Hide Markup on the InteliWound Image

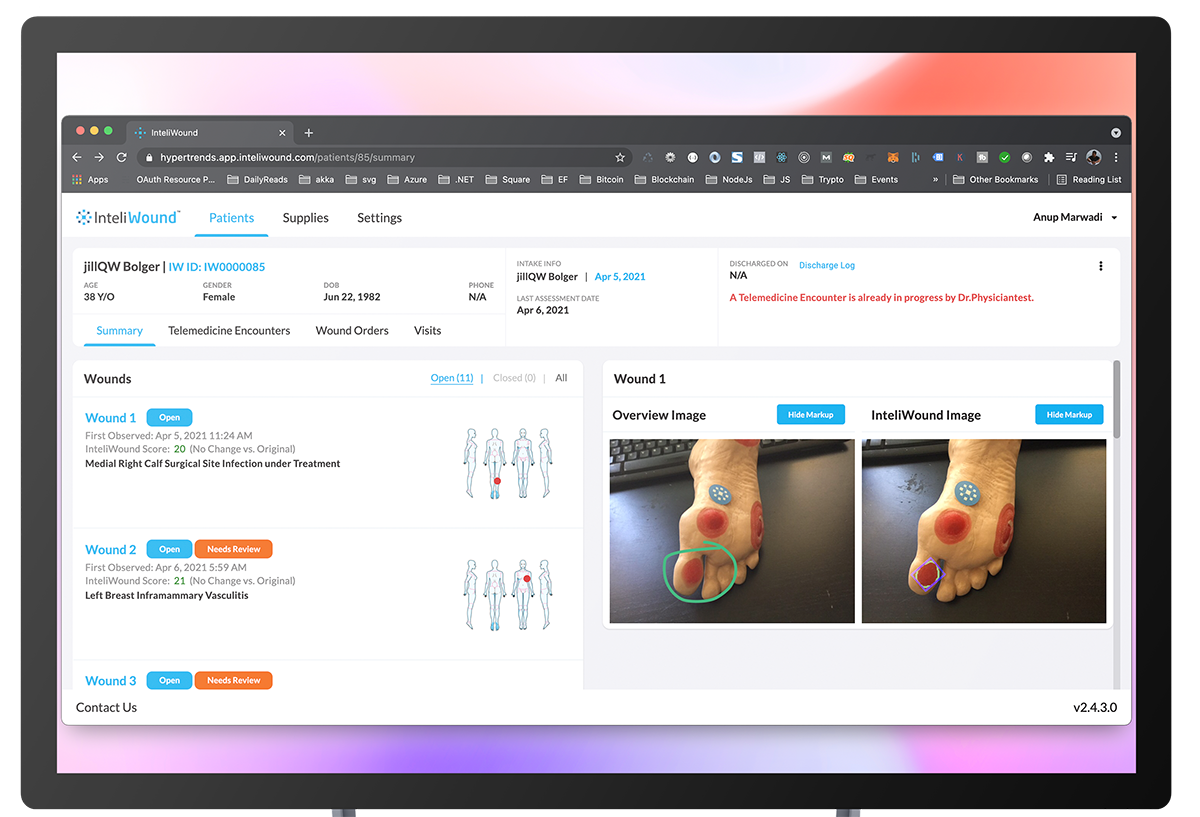point(1069,414)
